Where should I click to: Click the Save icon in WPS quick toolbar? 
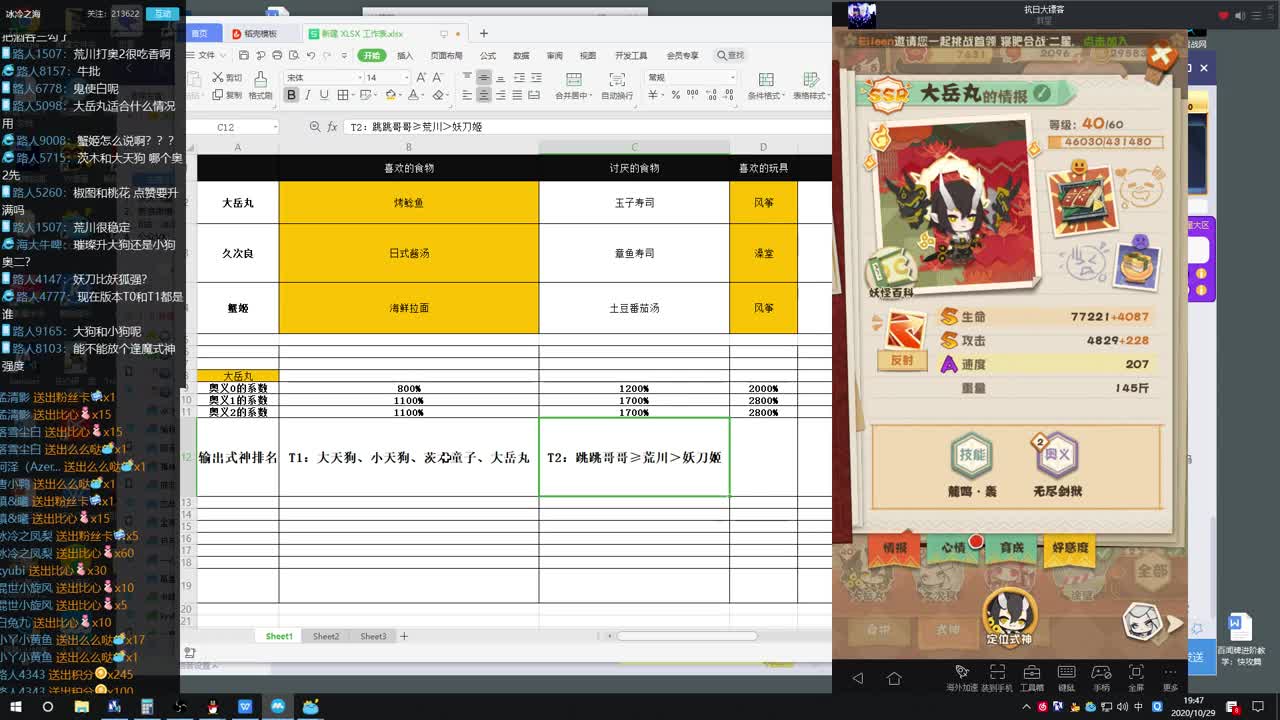point(244,55)
